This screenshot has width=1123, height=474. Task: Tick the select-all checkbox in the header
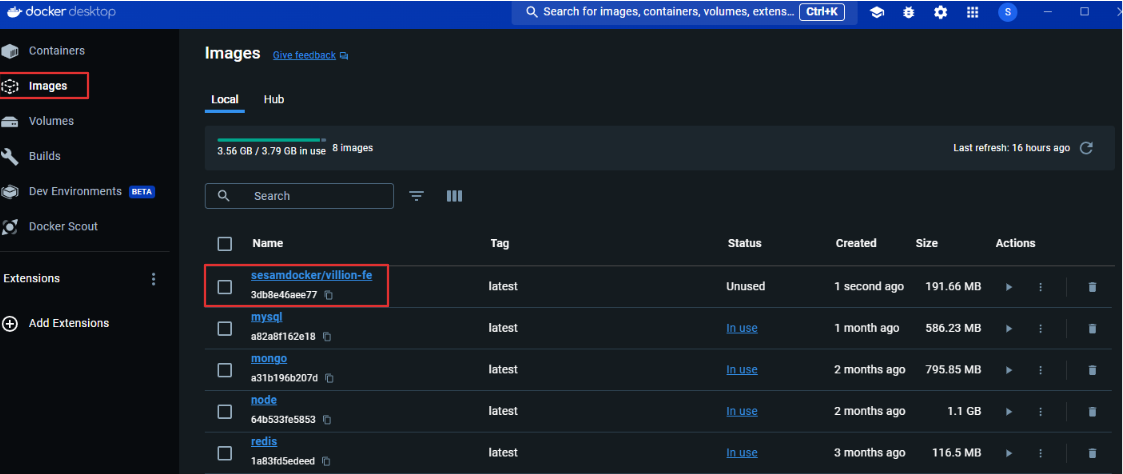pos(225,243)
